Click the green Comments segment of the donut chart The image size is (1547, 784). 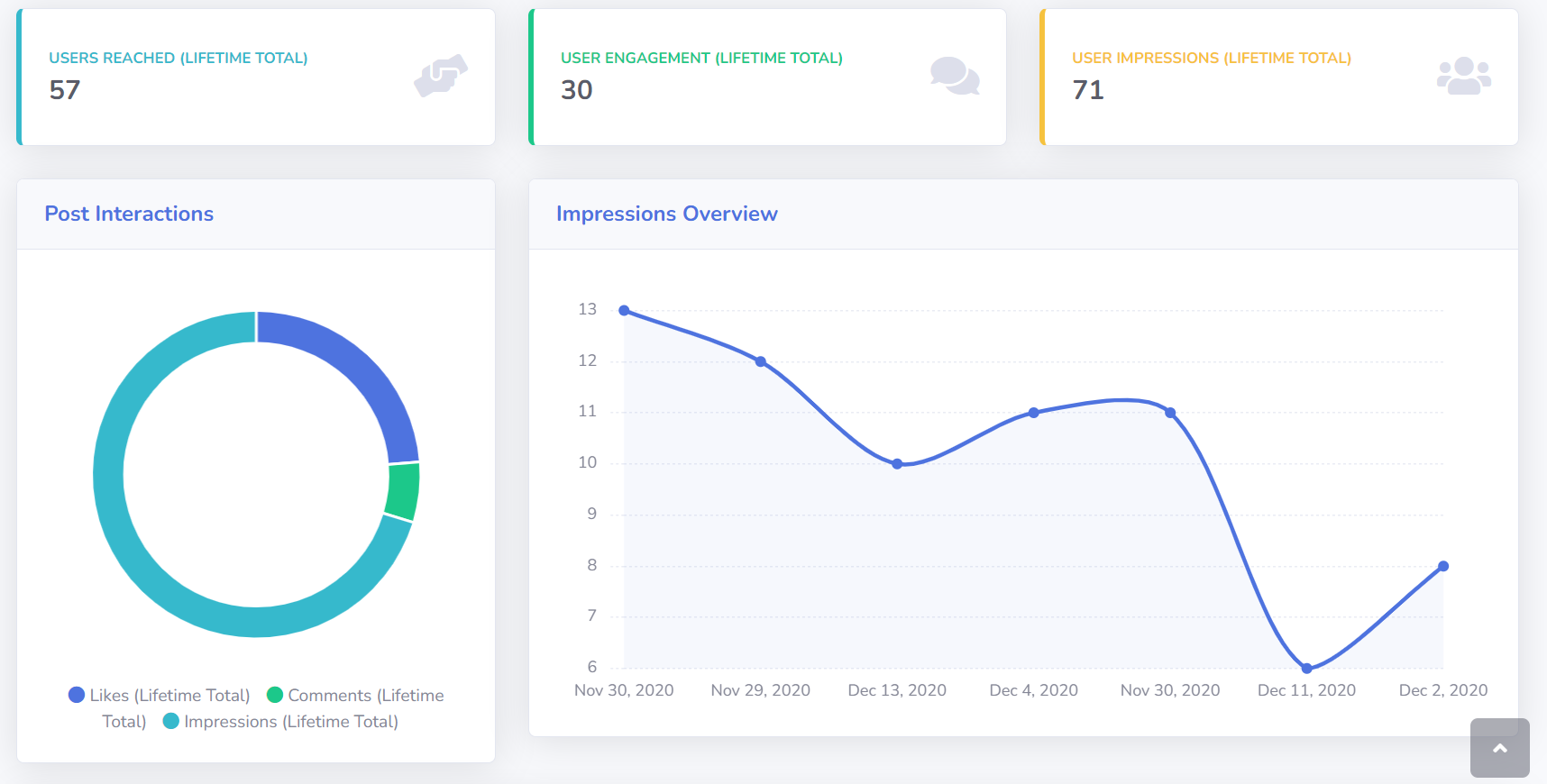coord(403,491)
